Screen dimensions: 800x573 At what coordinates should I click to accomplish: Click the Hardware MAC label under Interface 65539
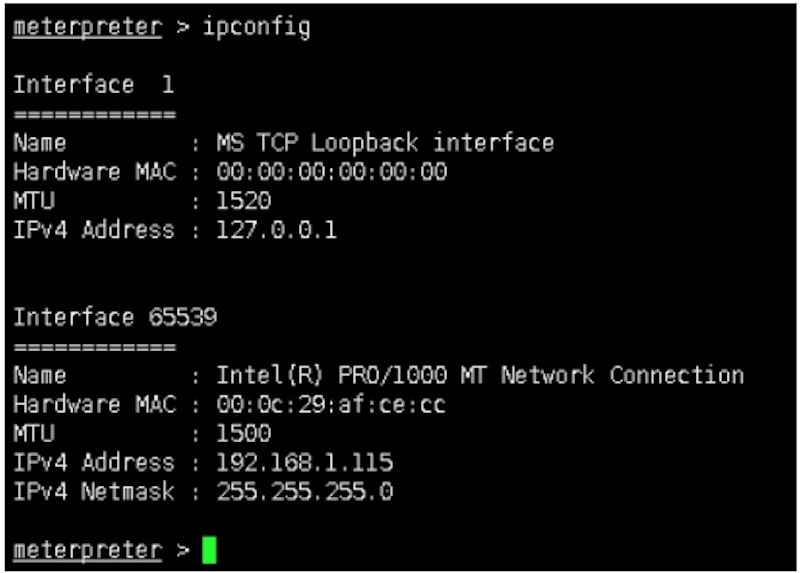95,404
